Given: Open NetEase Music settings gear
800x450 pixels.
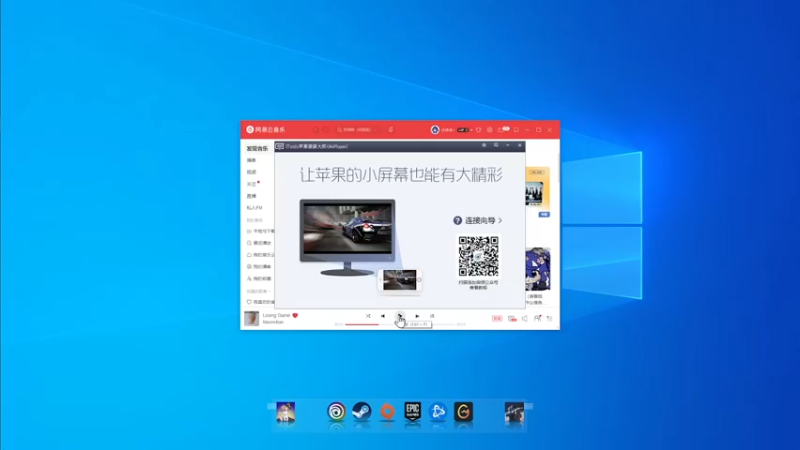Looking at the screenshot, I should point(489,130).
